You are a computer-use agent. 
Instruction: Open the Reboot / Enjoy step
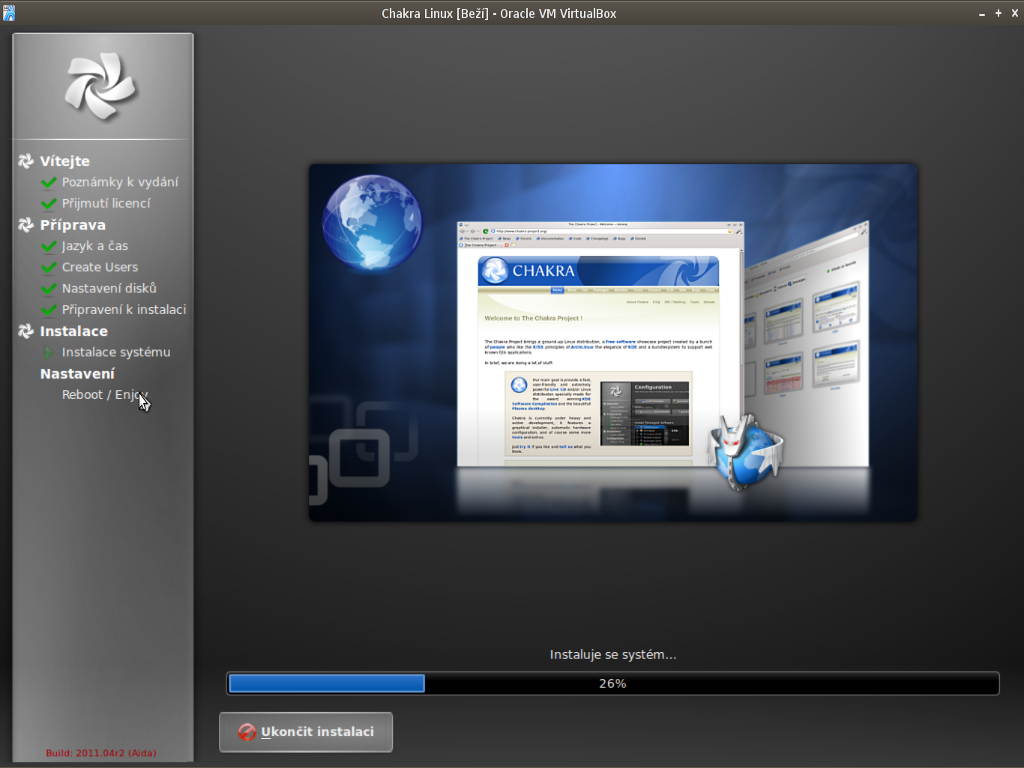[104, 395]
